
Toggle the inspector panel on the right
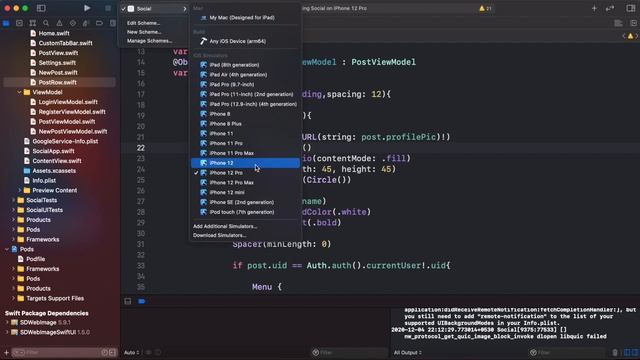coord(630,8)
